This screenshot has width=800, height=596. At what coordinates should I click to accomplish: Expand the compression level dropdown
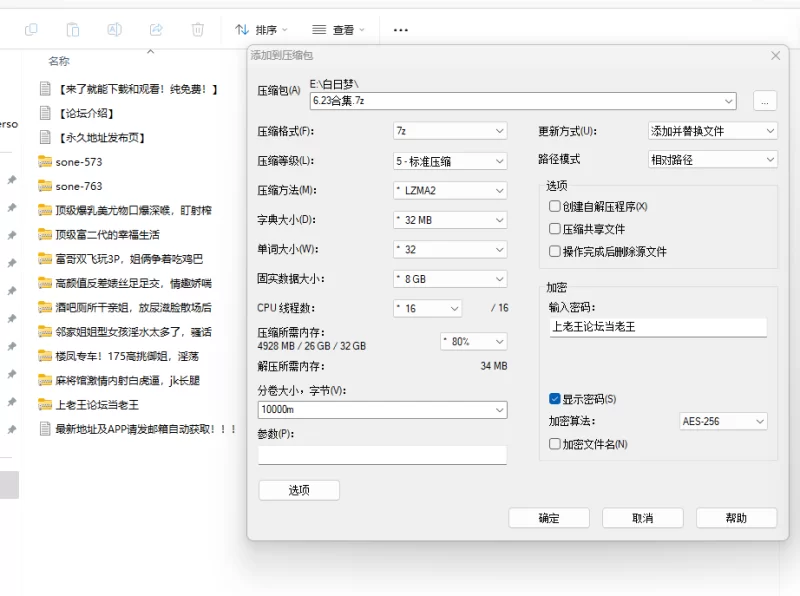[x=450, y=161]
